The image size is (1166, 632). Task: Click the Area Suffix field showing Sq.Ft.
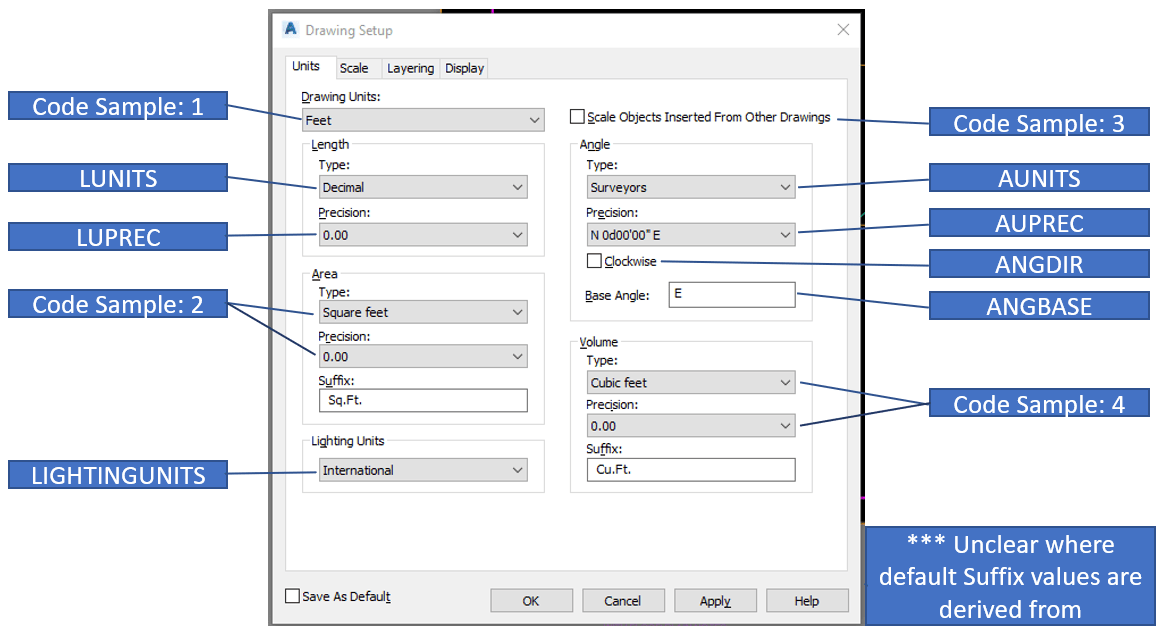(x=422, y=400)
